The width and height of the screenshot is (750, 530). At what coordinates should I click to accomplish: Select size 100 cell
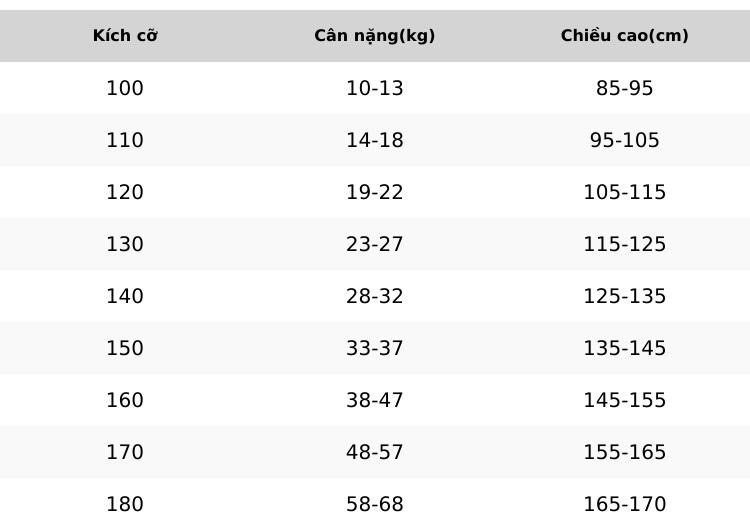pyautogui.click(x=125, y=89)
